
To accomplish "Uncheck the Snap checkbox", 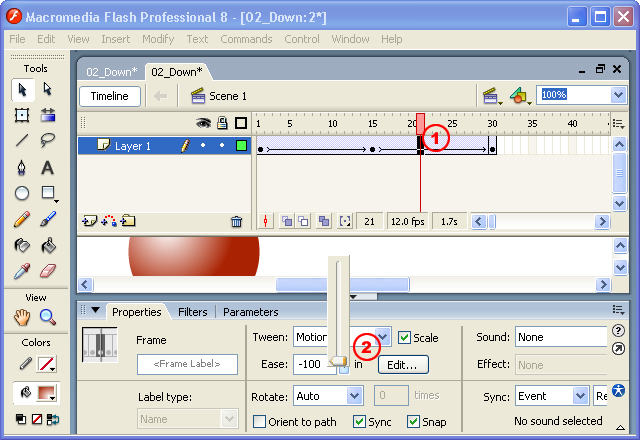I will [x=412, y=422].
